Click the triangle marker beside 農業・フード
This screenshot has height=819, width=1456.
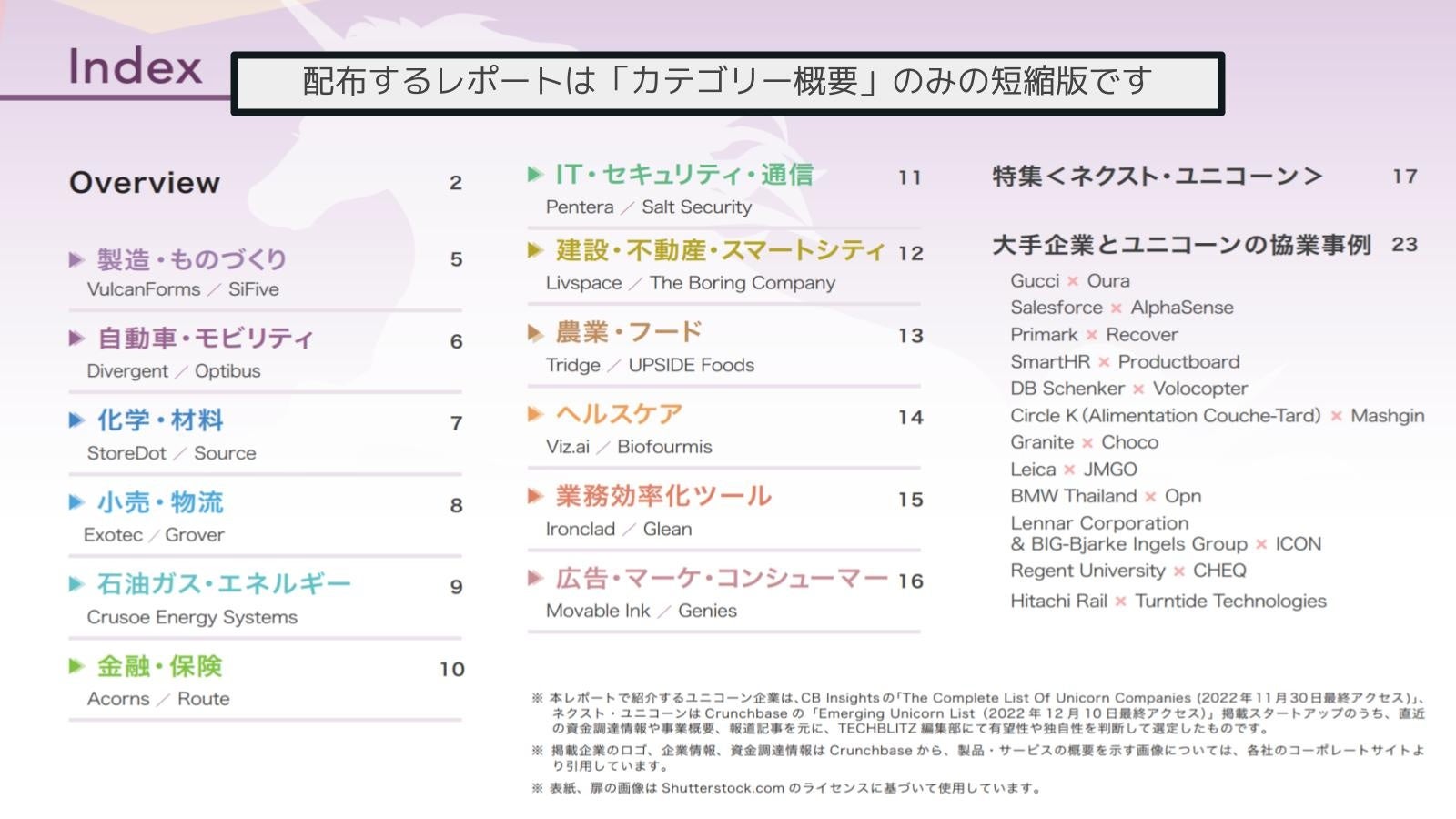coord(535,333)
